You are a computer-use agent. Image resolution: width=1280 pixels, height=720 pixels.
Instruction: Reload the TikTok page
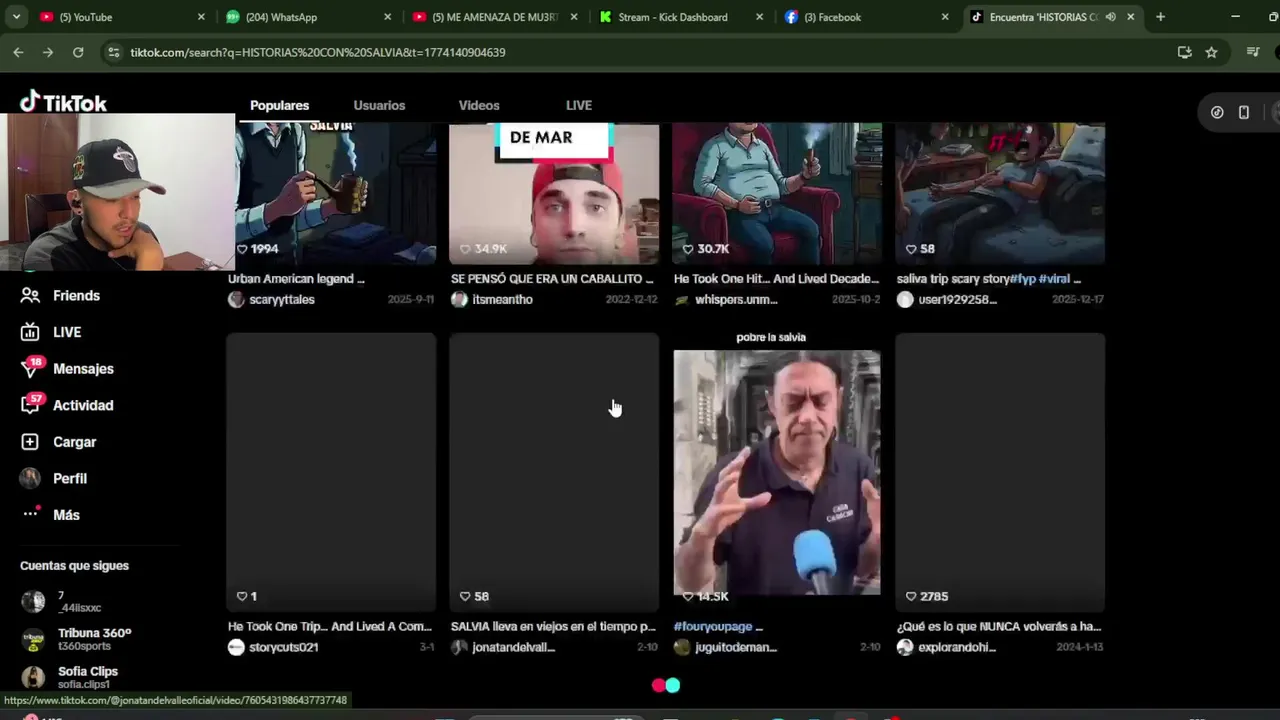point(78,52)
